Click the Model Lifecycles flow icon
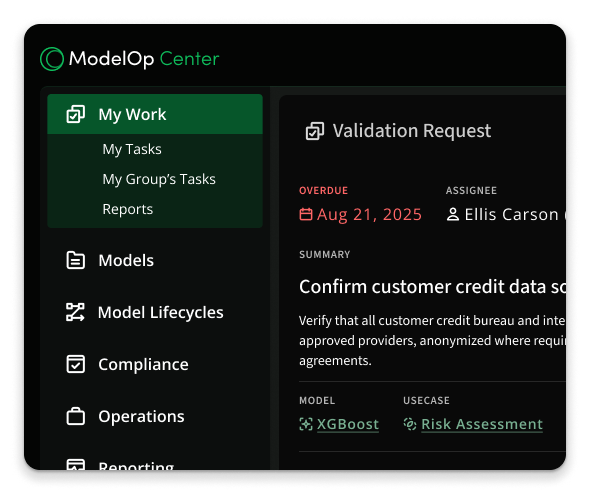 pyautogui.click(x=75, y=312)
